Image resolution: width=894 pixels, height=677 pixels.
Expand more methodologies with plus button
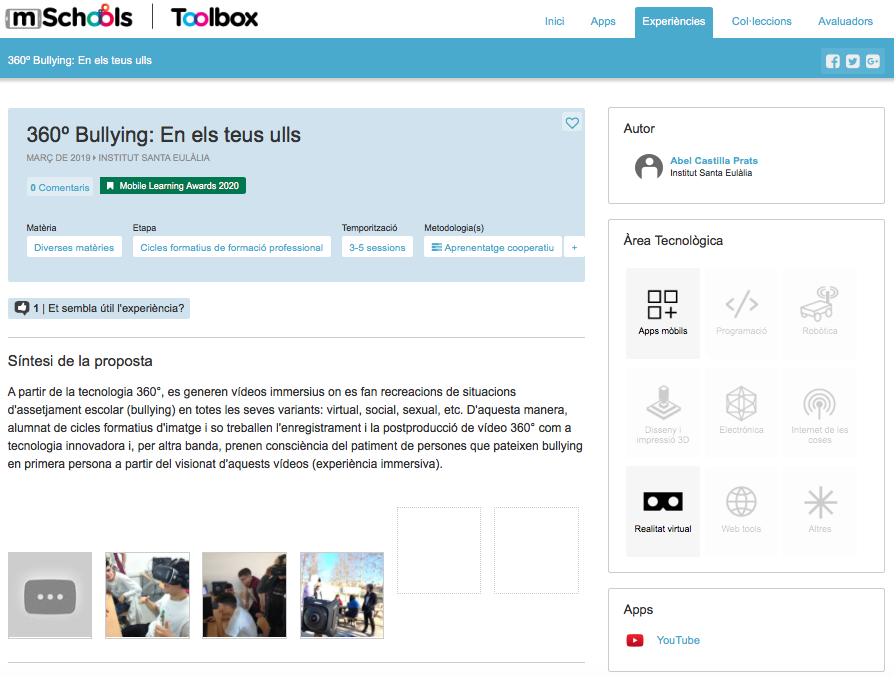point(574,247)
